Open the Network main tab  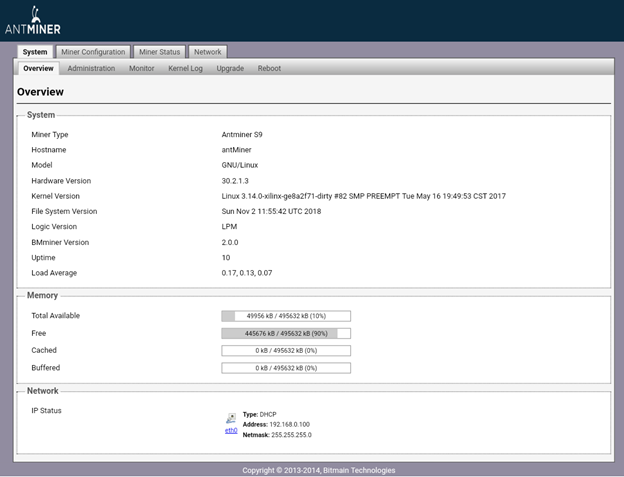pos(208,52)
